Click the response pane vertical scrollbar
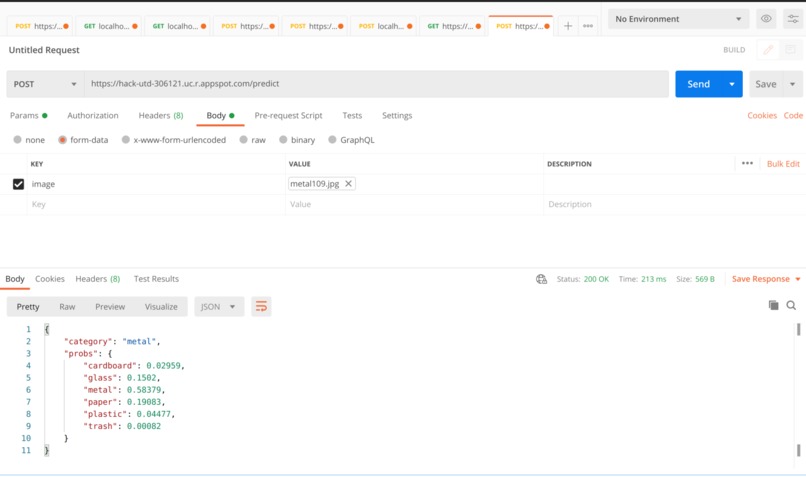Viewport: 806px width, 478px height. click(x=798, y=390)
